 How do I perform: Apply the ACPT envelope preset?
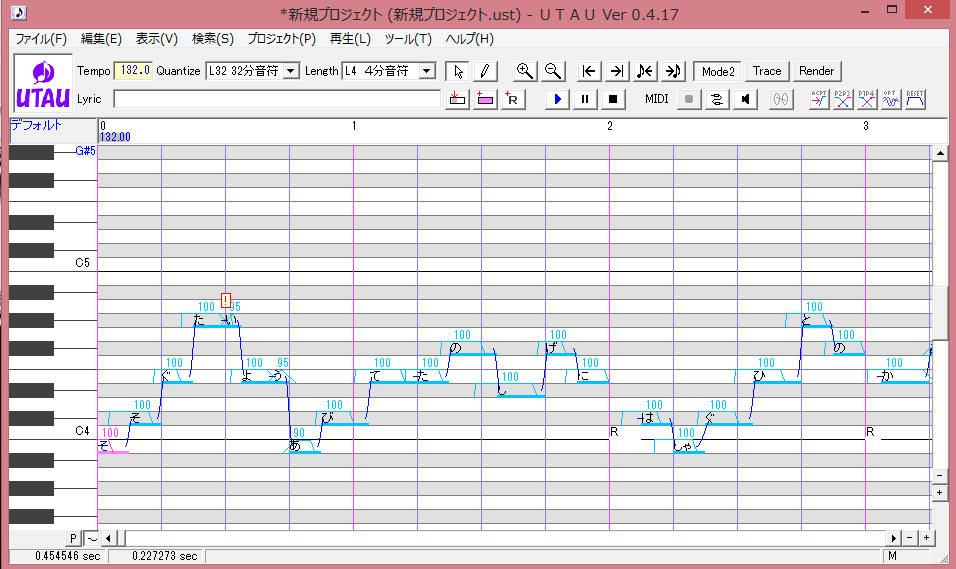(x=819, y=99)
